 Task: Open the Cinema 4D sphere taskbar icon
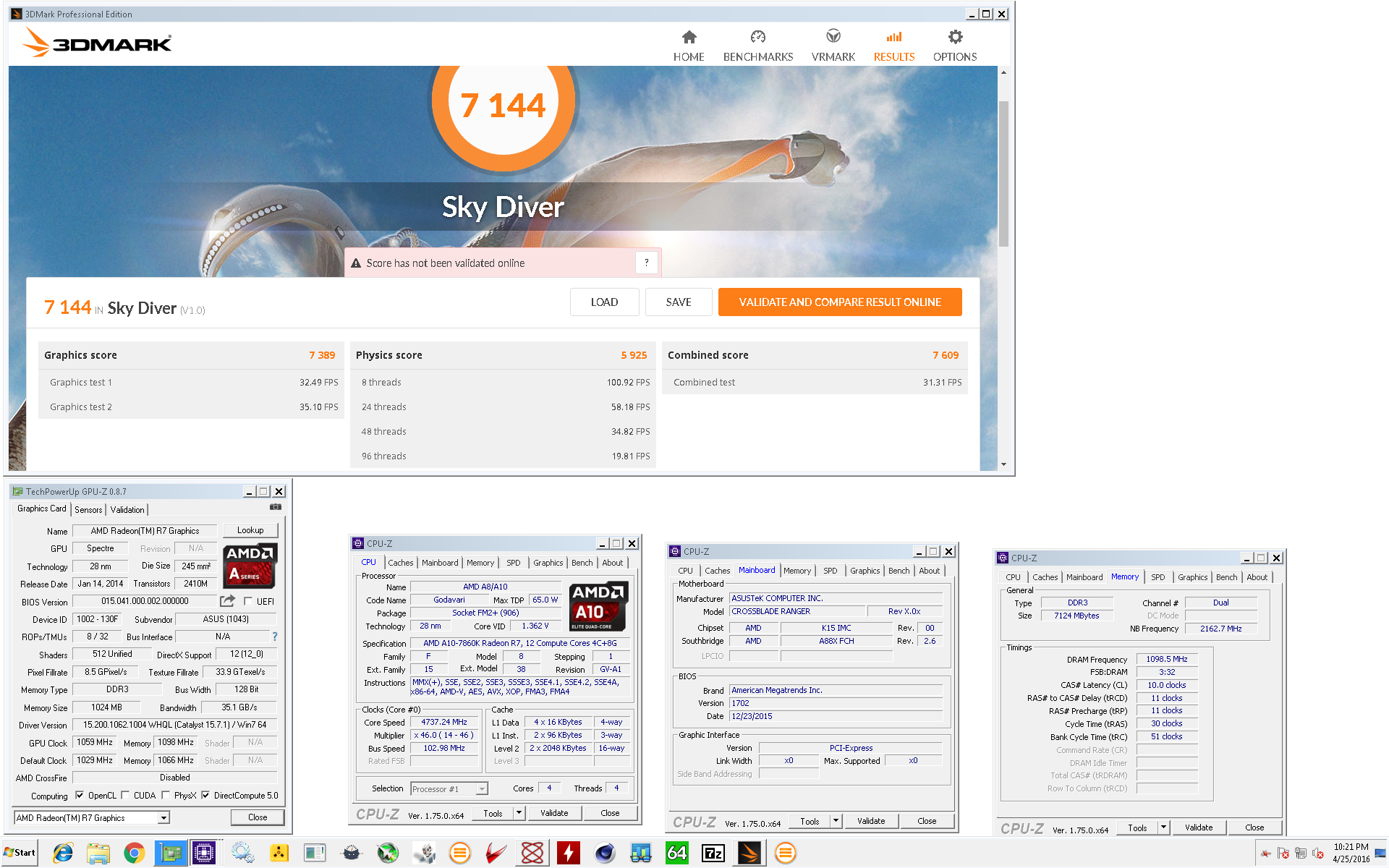(605, 853)
